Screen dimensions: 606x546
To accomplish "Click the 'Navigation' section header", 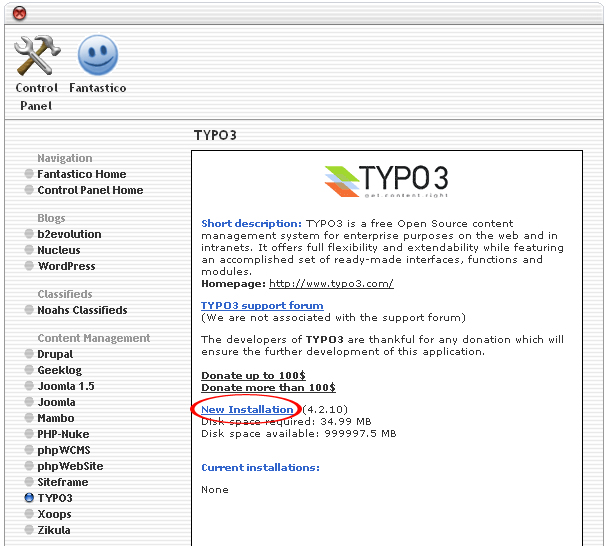I will click(65, 158).
